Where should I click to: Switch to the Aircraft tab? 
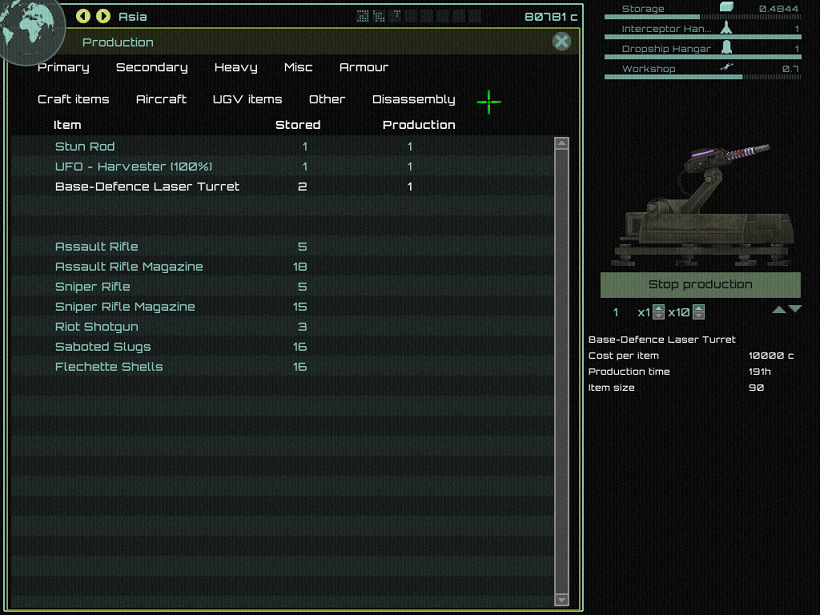click(x=161, y=99)
